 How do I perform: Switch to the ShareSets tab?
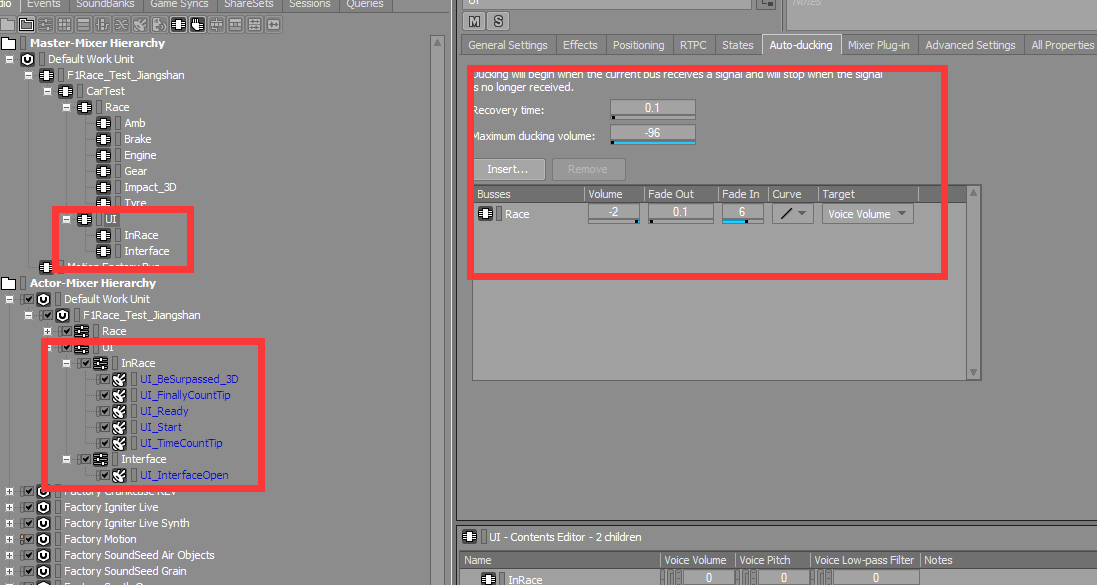[x=248, y=4]
